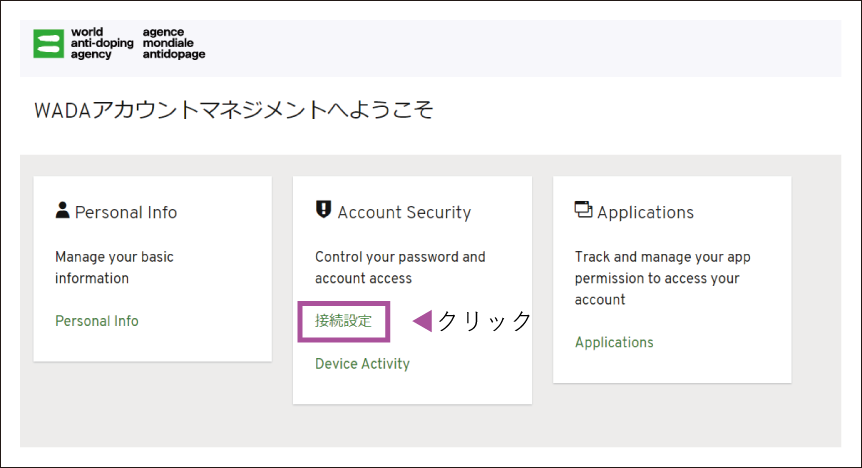Open the Device Activity link
The height and width of the screenshot is (468, 862).
(x=362, y=364)
